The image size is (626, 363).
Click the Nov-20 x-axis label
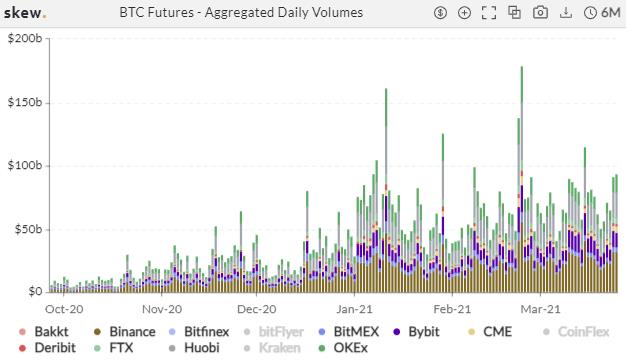pyautogui.click(x=162, y=309)
